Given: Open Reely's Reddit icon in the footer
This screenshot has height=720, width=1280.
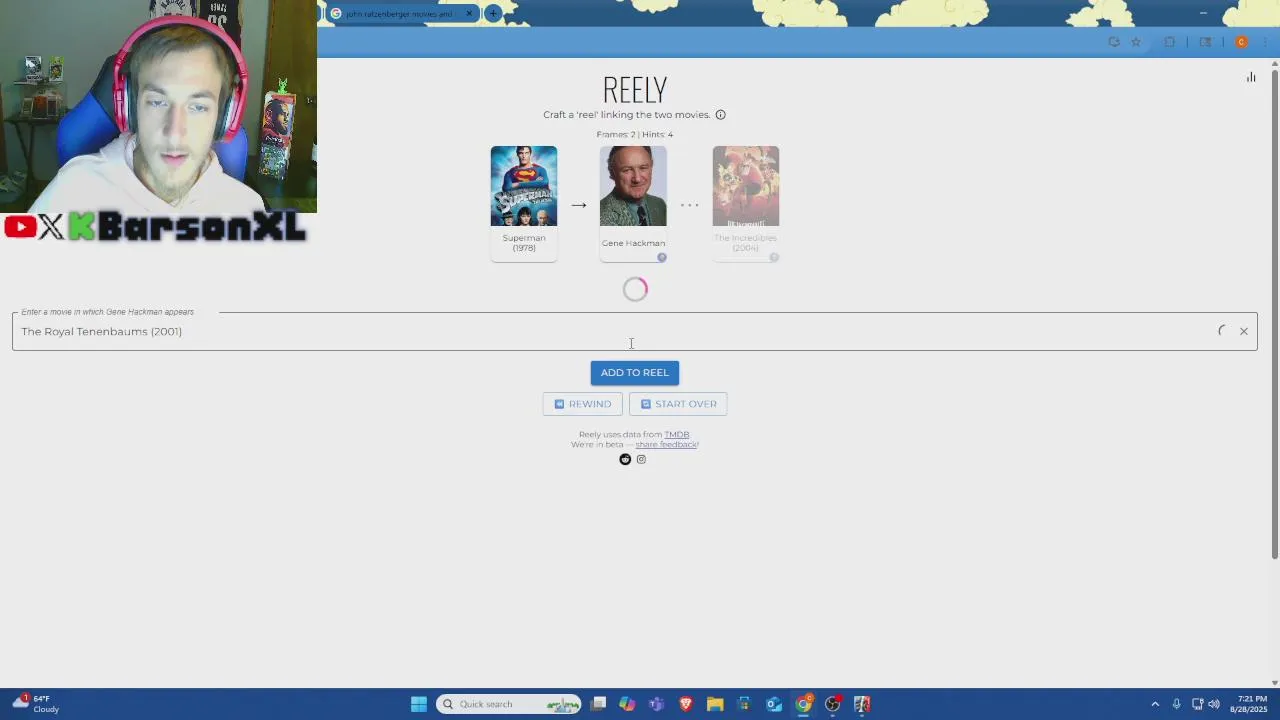Looking at the screenshot, I should [625, 459].
